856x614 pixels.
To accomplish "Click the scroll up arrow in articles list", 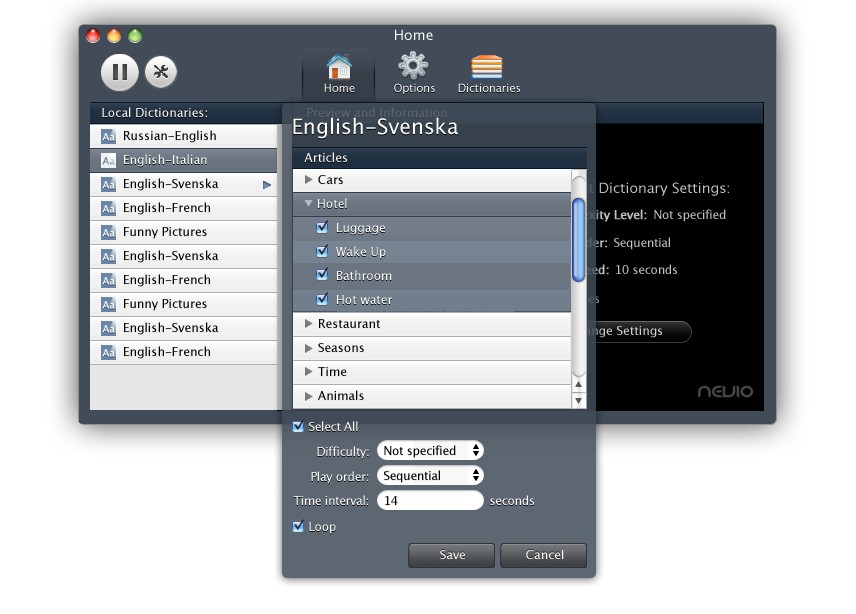I will [579, 384].
